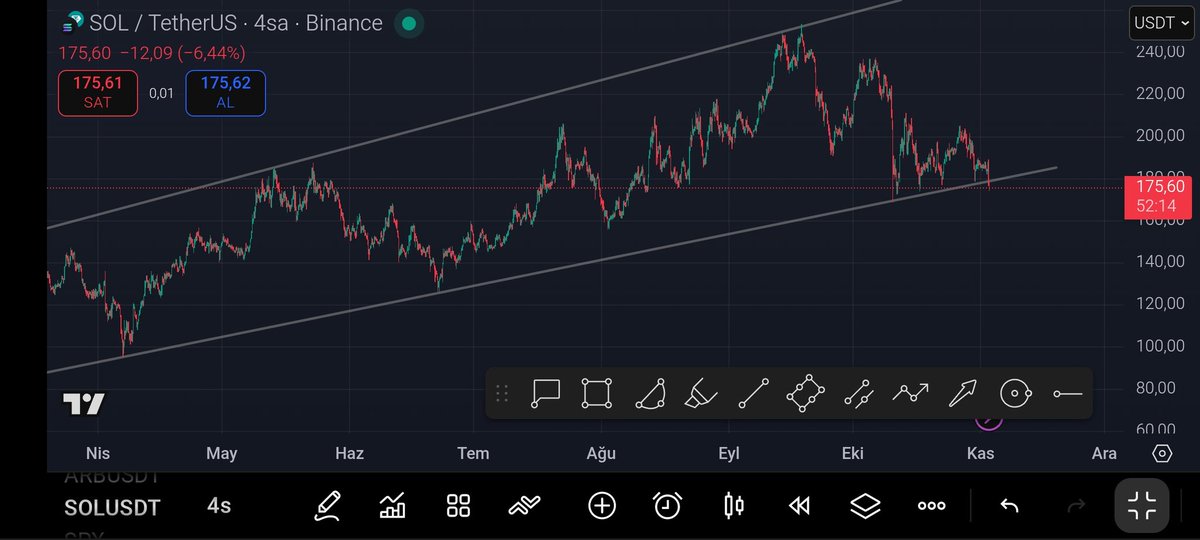The image size is (1200, 540).
Task: Click SOL / TetherUS chart title
Action: coord(236,22)
